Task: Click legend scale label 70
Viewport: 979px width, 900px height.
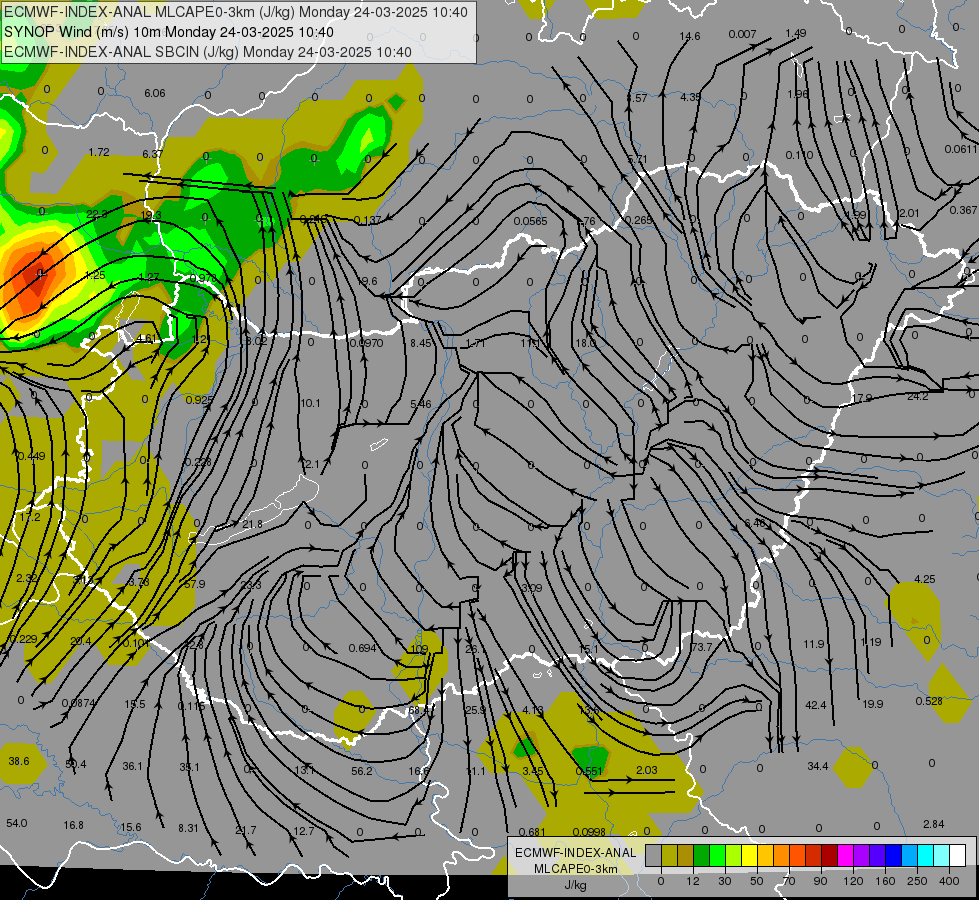Action: (789, 881)
